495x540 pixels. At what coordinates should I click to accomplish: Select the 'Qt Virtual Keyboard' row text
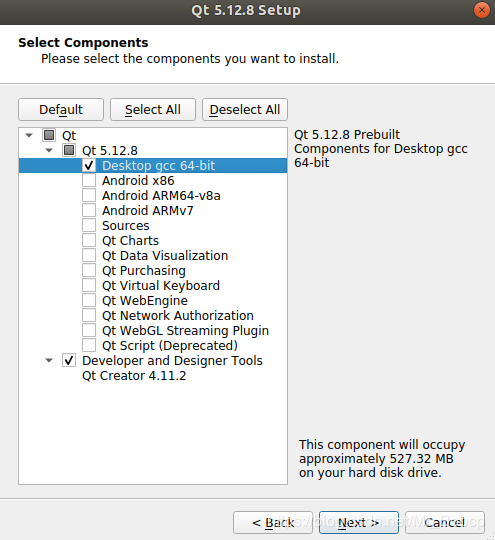point(161,285)
